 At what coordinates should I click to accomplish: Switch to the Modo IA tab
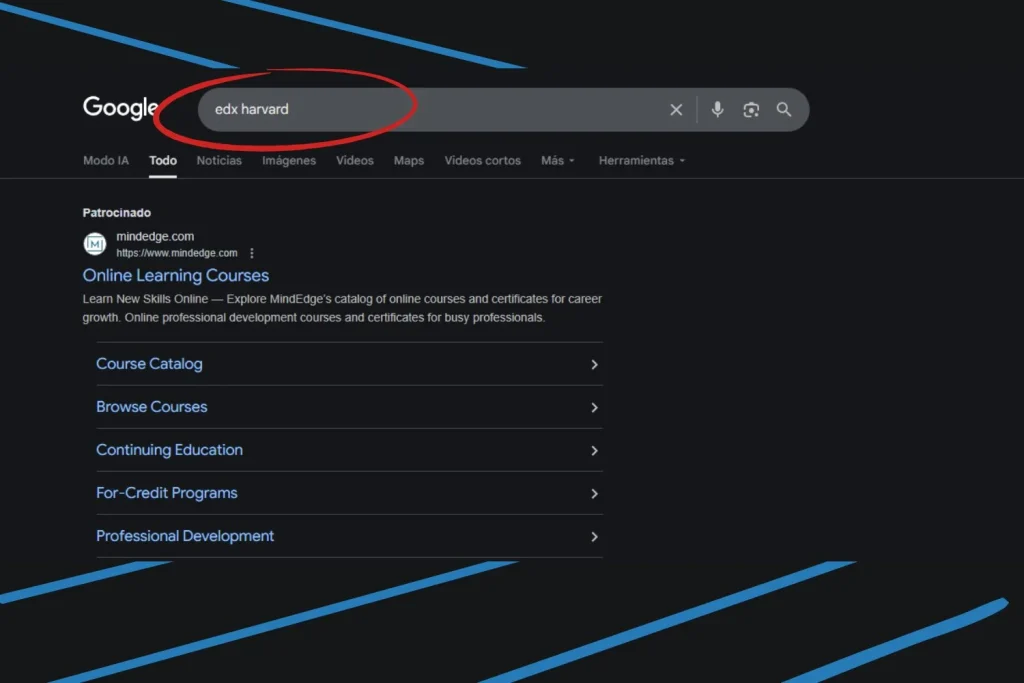[x=106, y=160]
